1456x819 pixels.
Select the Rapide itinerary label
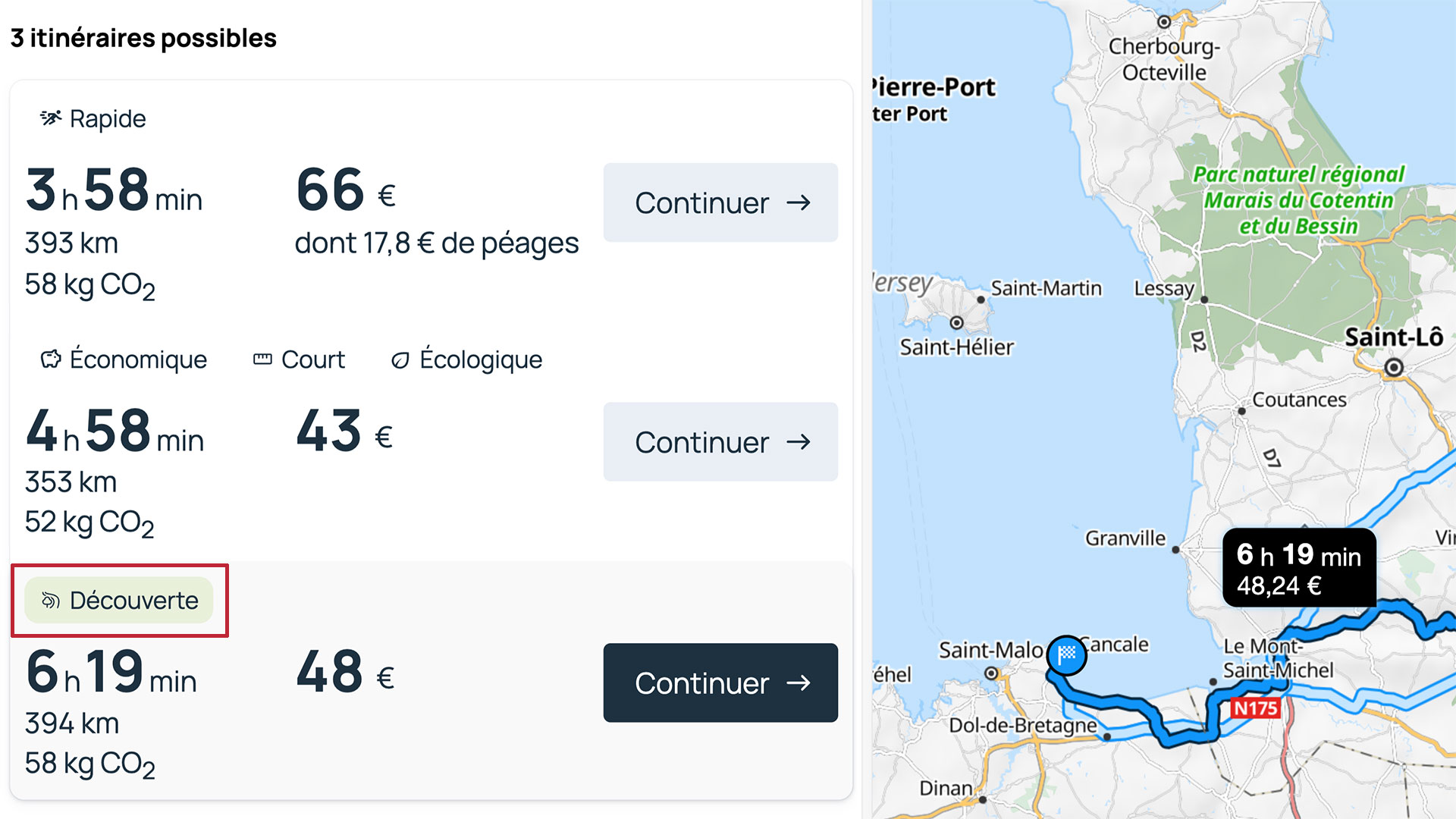click(x=108, y=119)
